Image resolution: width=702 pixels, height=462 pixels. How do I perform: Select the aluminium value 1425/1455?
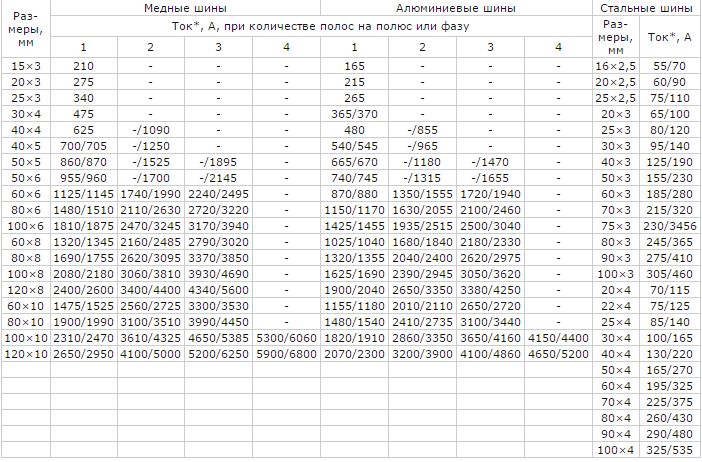[x=354, y=226]
